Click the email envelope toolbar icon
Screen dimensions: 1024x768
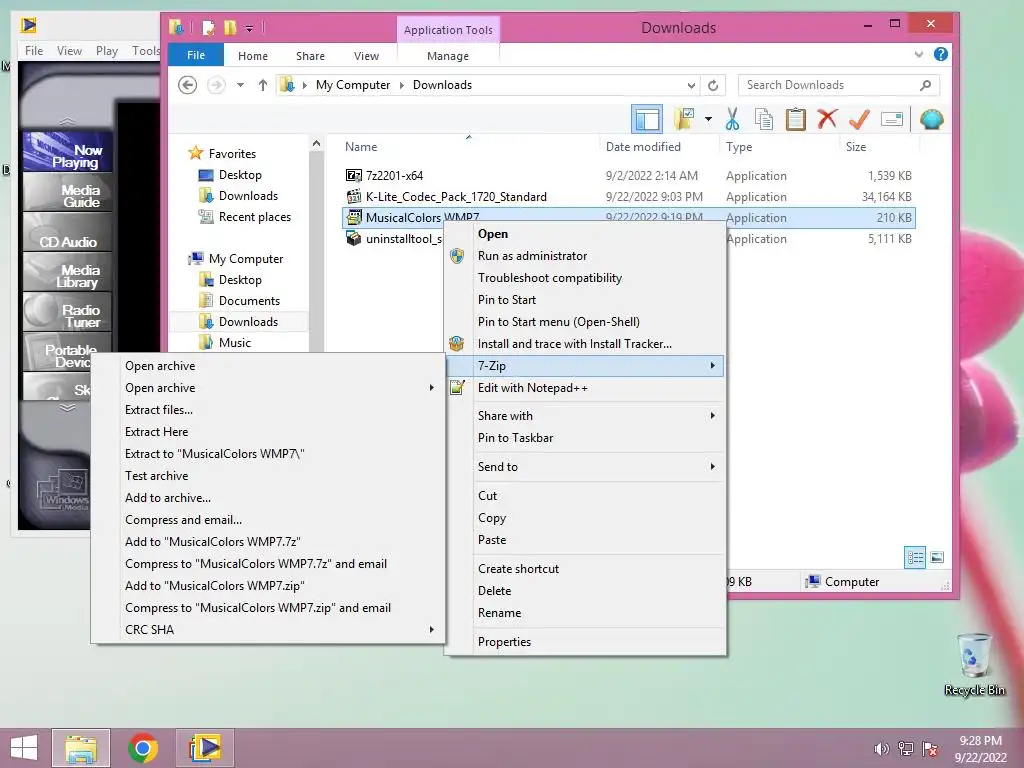click(x=891, y=119)
